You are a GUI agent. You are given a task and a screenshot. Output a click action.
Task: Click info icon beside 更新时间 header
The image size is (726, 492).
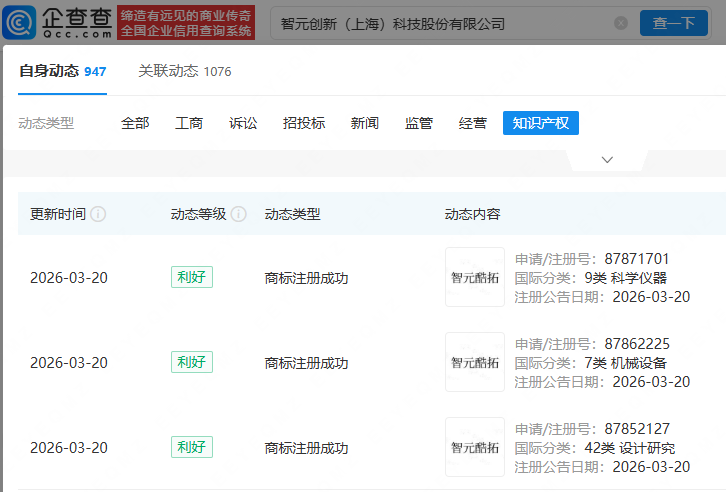pyautogui.click(x=99, y=214)
